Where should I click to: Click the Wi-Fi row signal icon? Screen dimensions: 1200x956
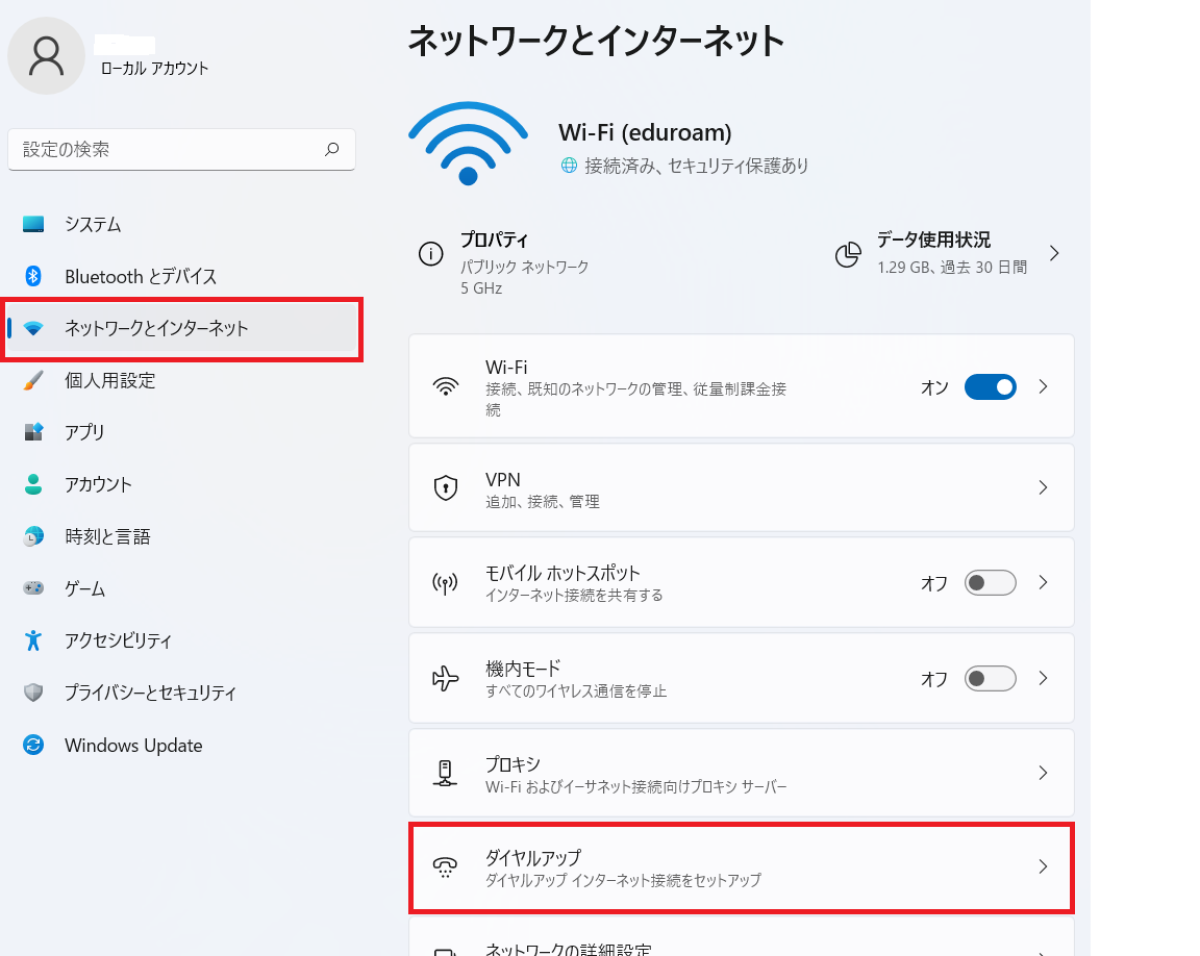445,387
